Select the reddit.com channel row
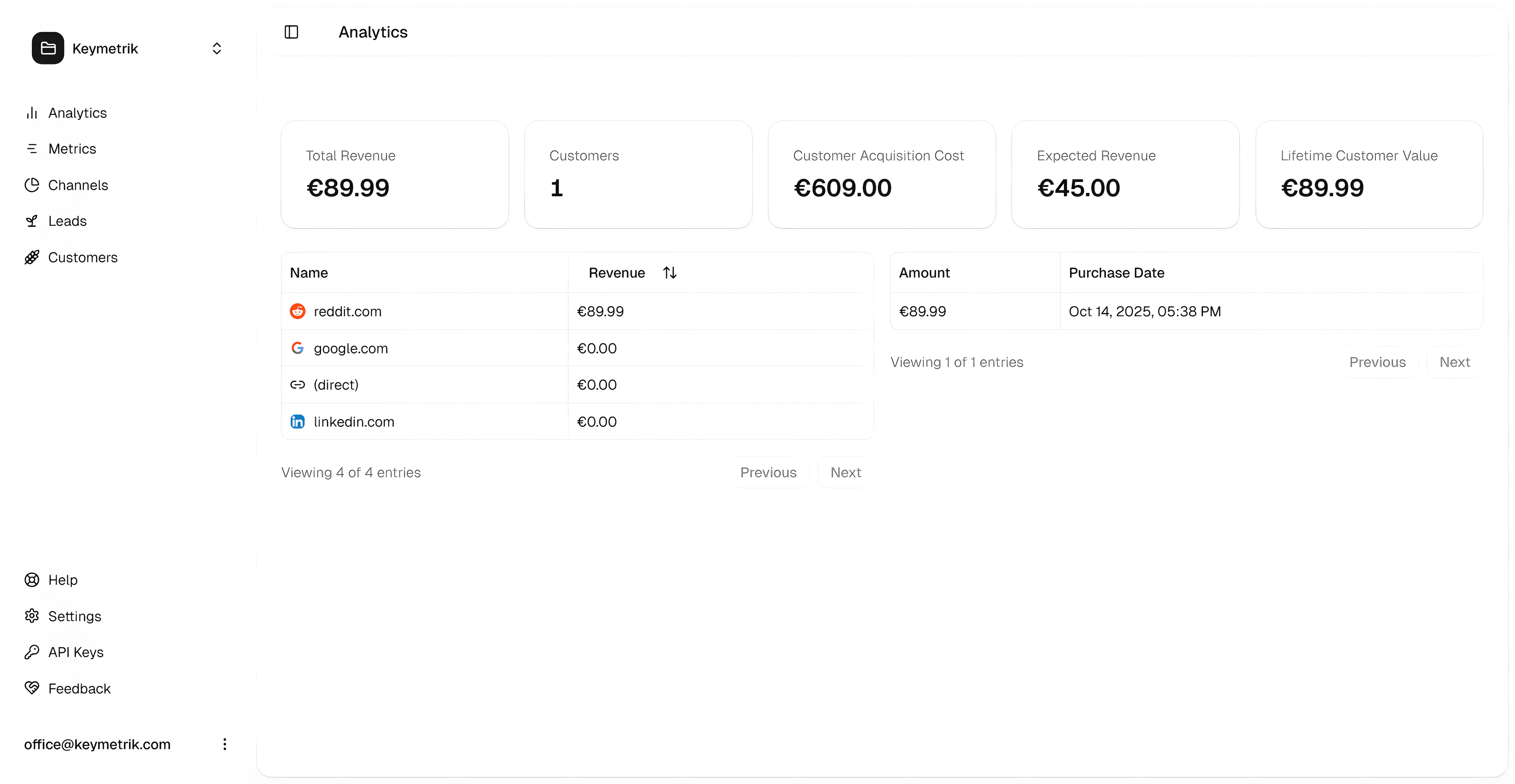This screenshot has height=784, width=1515. tap(347, 312)
